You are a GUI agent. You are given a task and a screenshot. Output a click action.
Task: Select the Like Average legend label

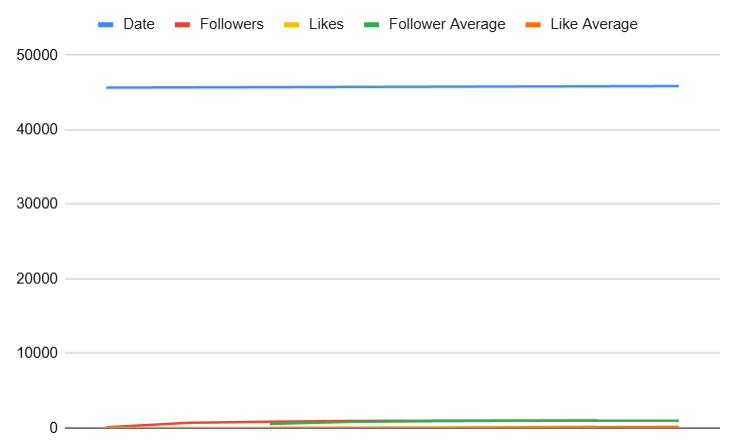pos(594,24)
